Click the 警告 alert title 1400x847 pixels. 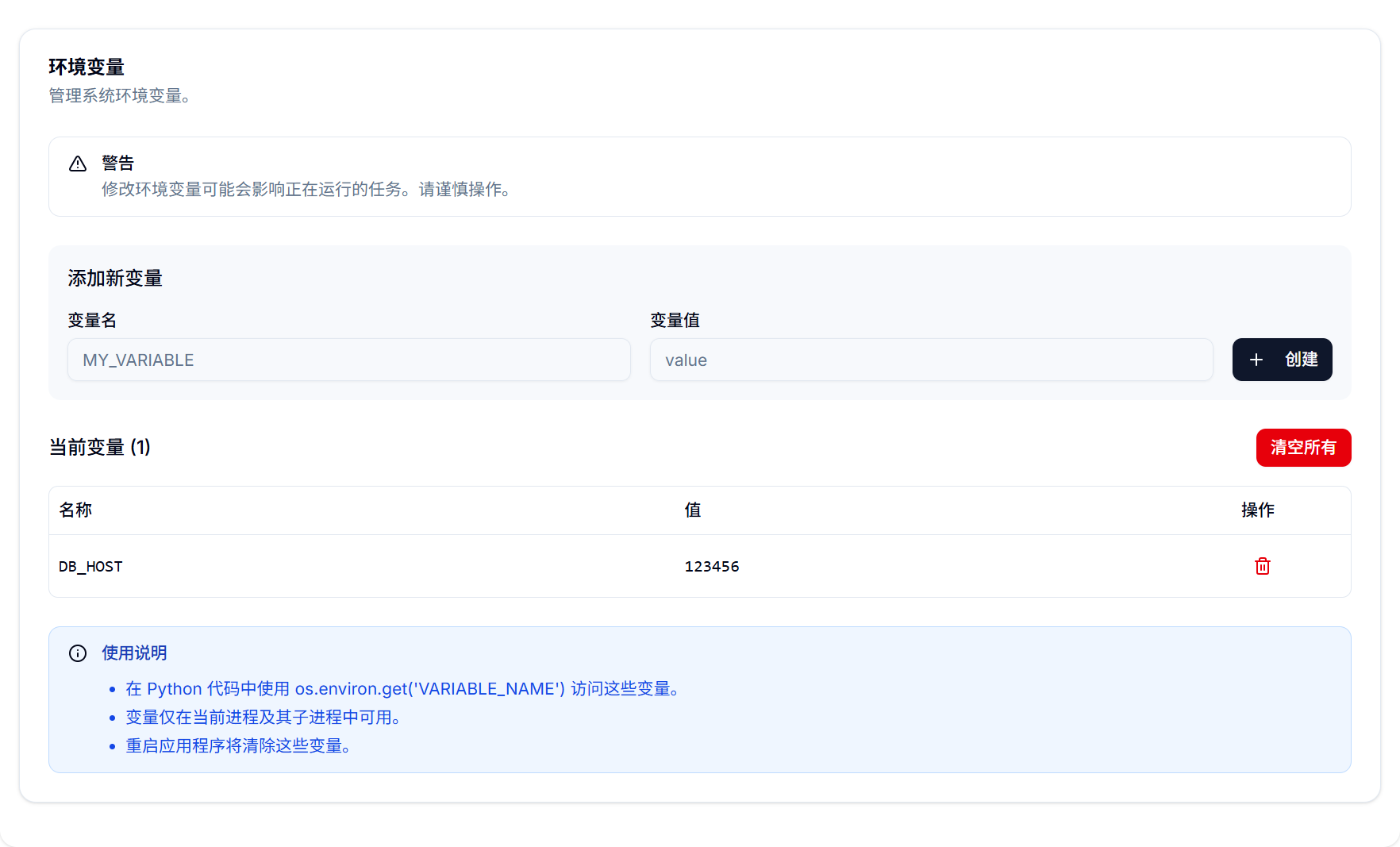click(118, 164)
